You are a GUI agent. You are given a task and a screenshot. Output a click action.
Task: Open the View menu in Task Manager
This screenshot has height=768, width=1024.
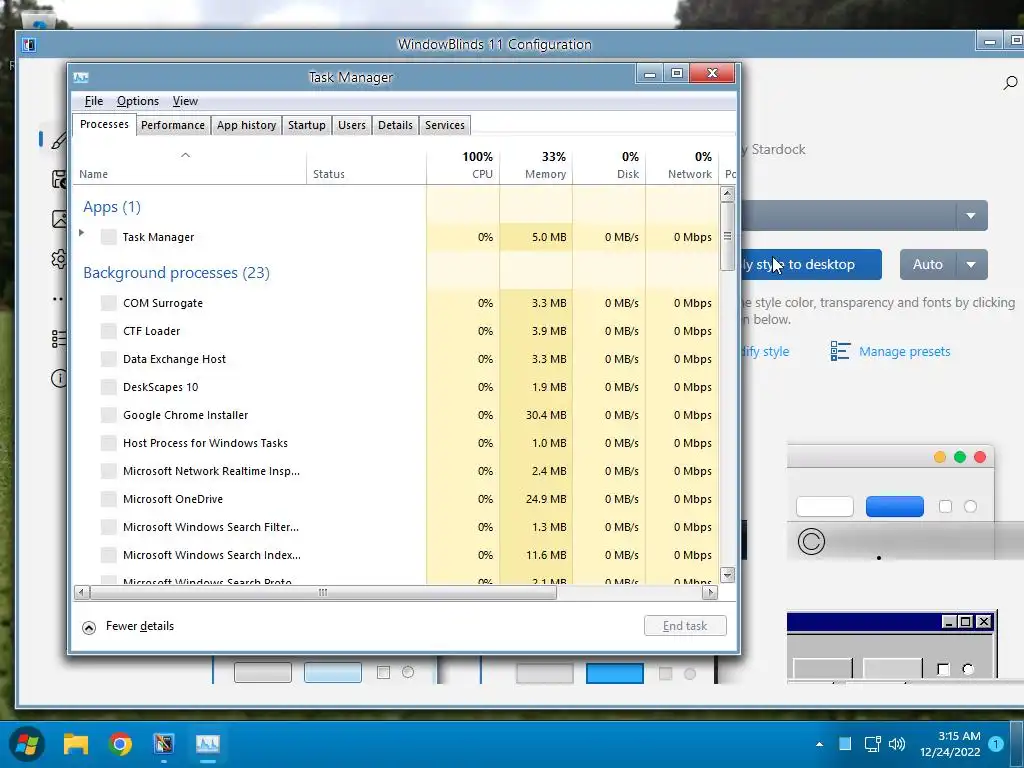point(185,101)
